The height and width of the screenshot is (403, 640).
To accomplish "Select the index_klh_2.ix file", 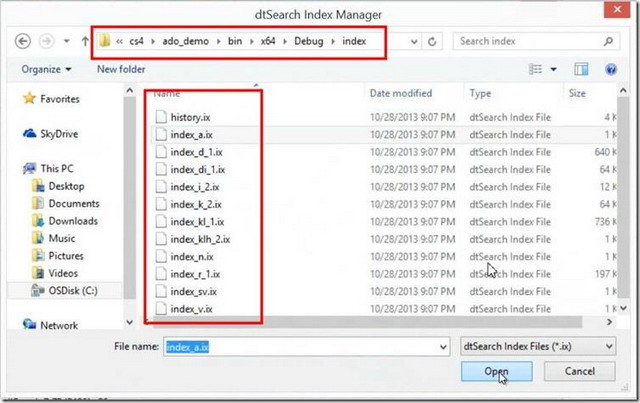I will click(x=200, y=239).
